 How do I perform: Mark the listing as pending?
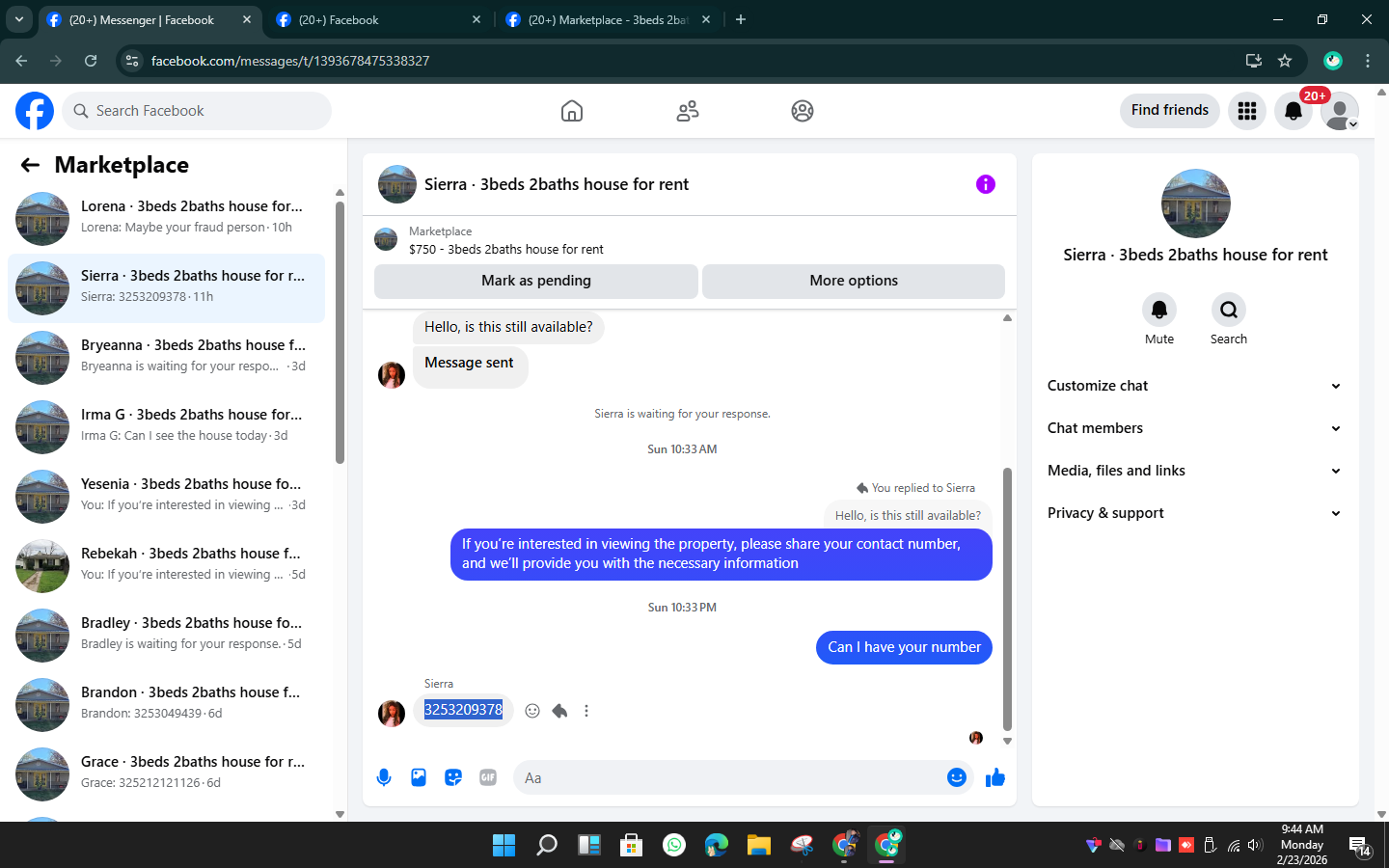point(536,281)
